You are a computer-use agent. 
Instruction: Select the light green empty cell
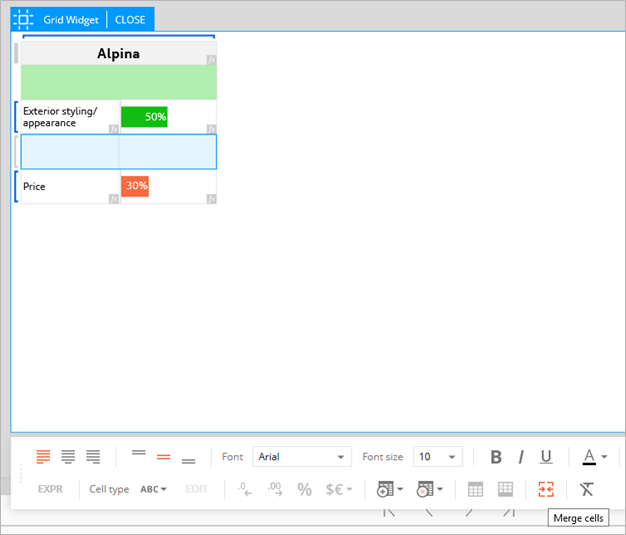(x=119, y=82)
